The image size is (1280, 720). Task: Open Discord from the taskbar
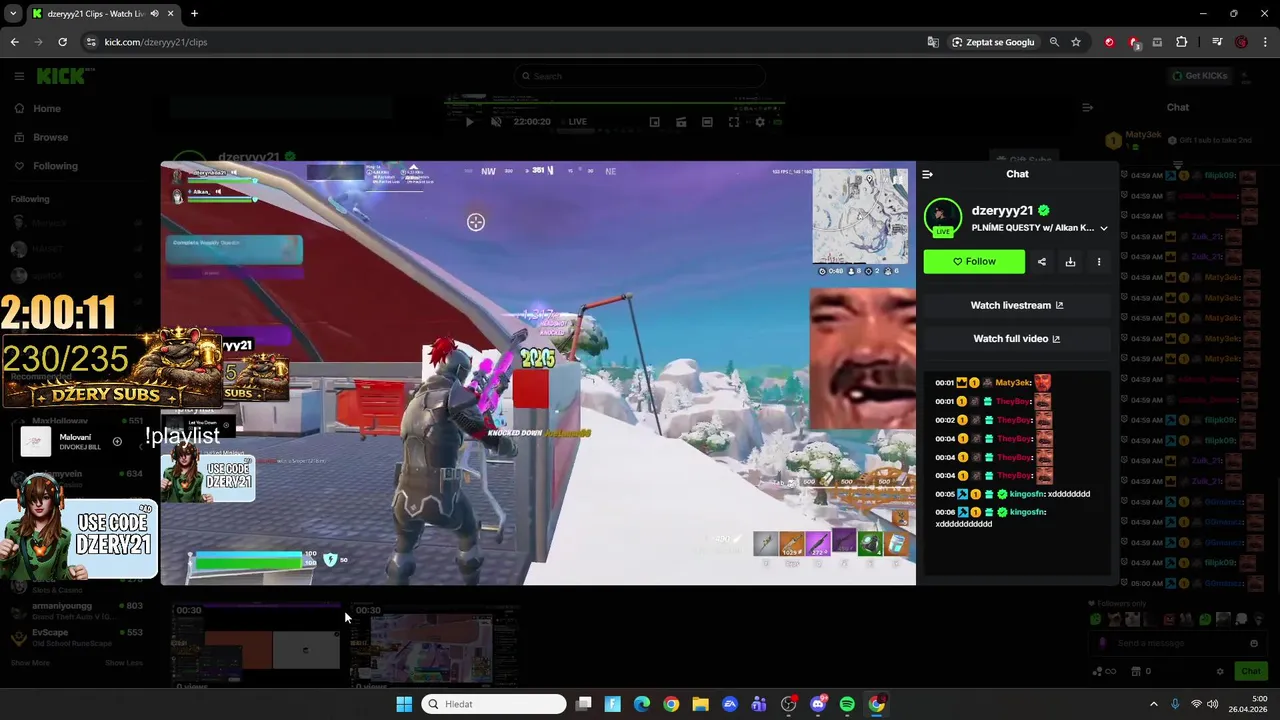click(818, 704)
